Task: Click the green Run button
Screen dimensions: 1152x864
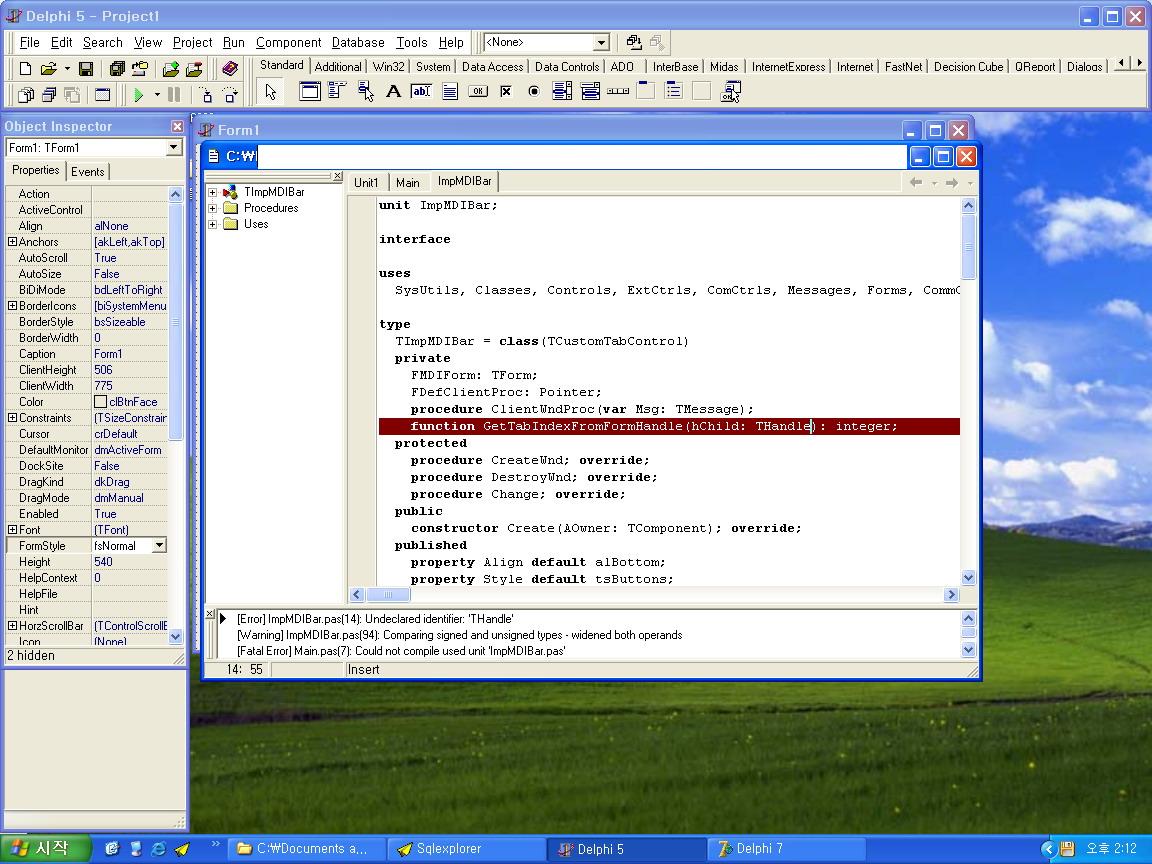Action: tap(139, 95)
